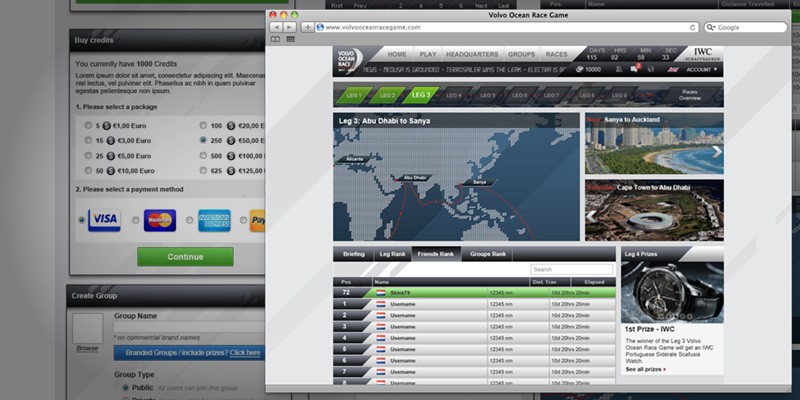The width and height of the screenshot is (800, 400).
Task: Click next arrow on Sanya to Auckland image
Action: 716,151
